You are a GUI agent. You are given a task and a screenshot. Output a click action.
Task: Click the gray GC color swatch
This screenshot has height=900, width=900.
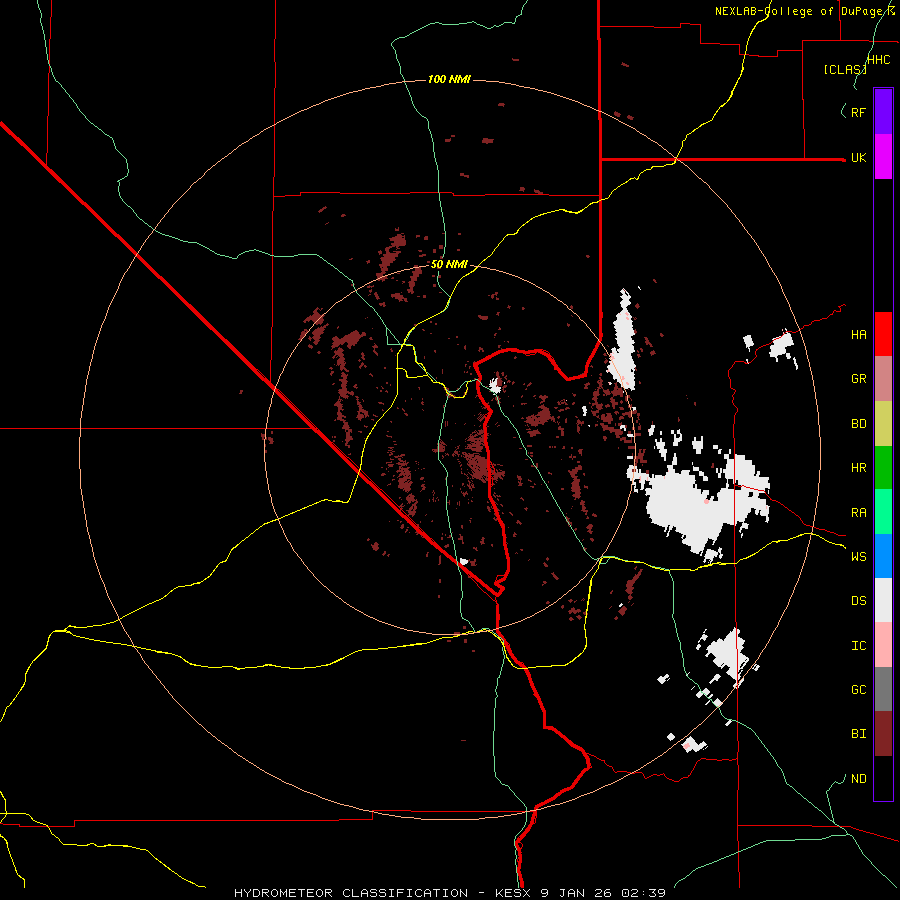[x=883, y=689]
